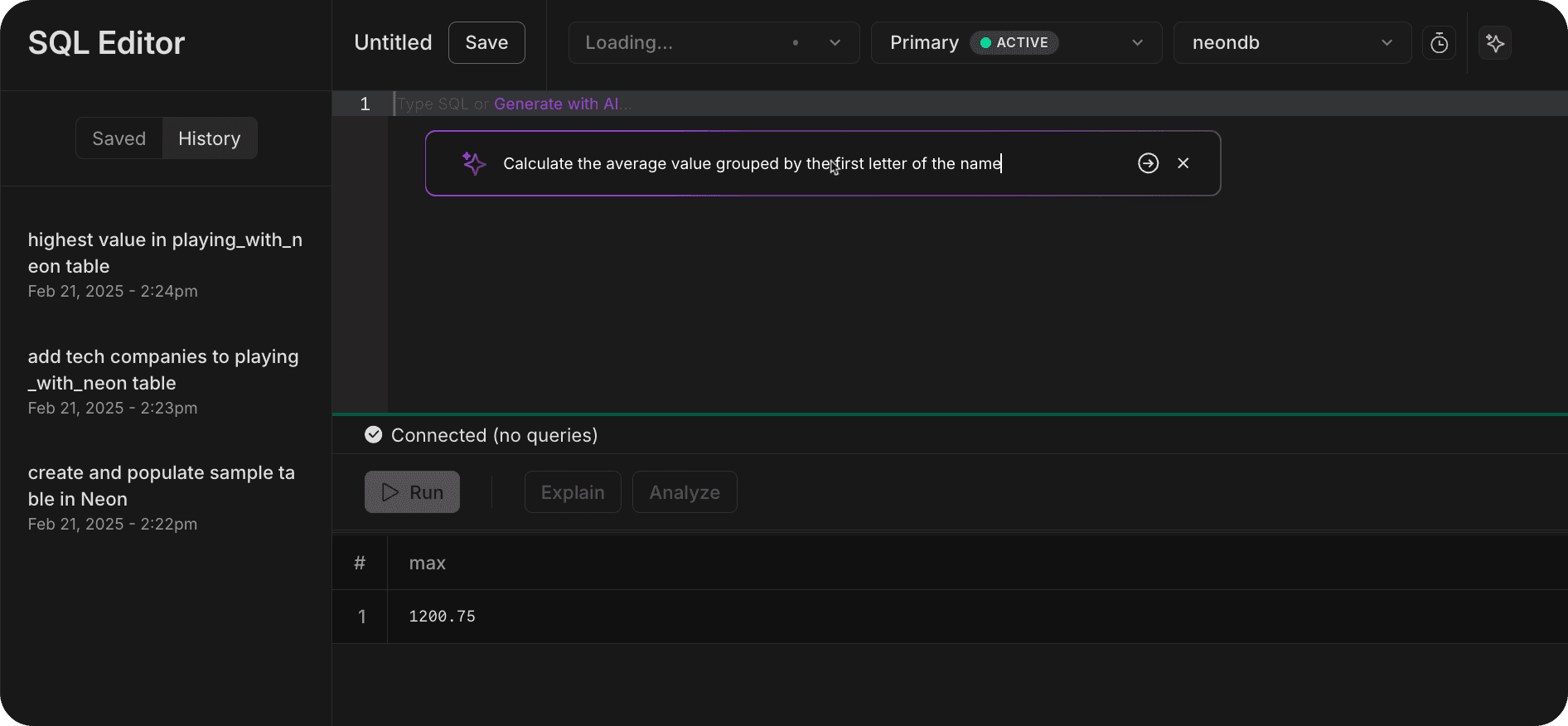Click the Analyze button

tap(685, 492)
